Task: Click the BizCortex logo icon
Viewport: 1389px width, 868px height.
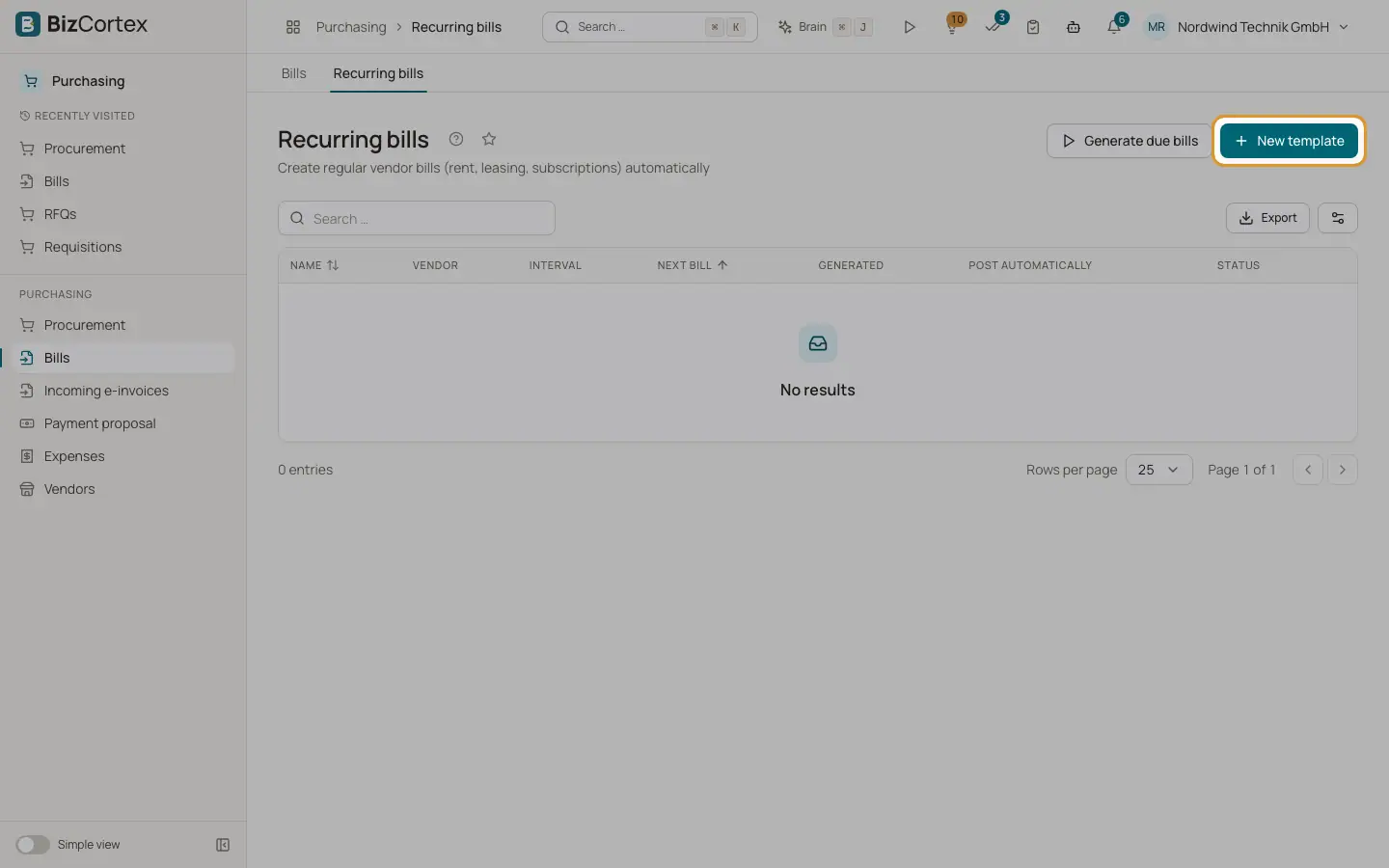Action: coord(28,24)
